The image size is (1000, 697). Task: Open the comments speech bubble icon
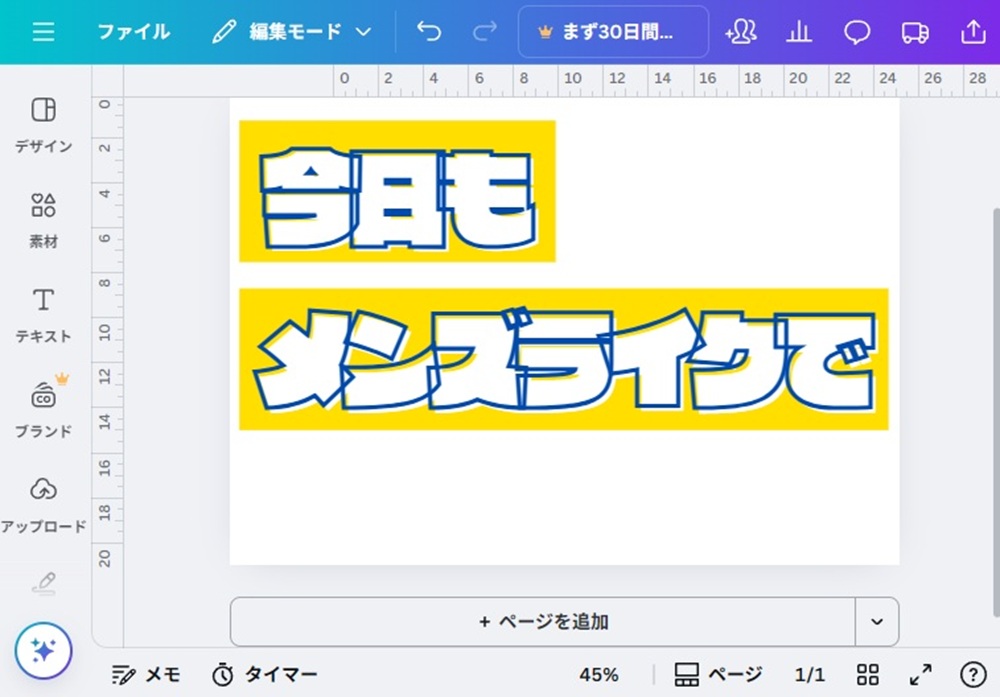click(x=856, y=32)
